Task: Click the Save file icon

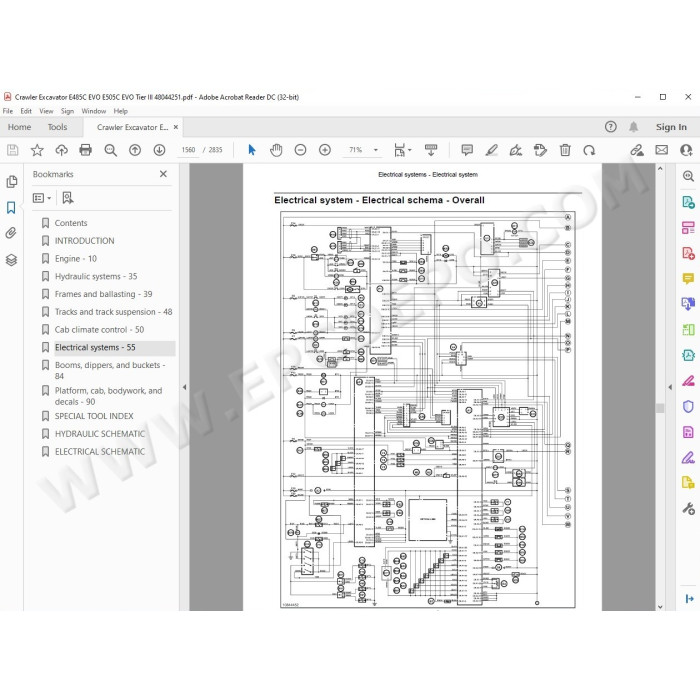Action: [12, 150]
